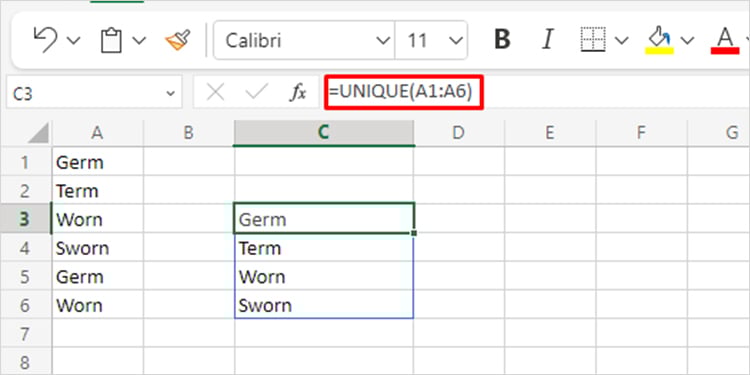
Task: Select all cells via corner triangle
Action: coord(38,133)
